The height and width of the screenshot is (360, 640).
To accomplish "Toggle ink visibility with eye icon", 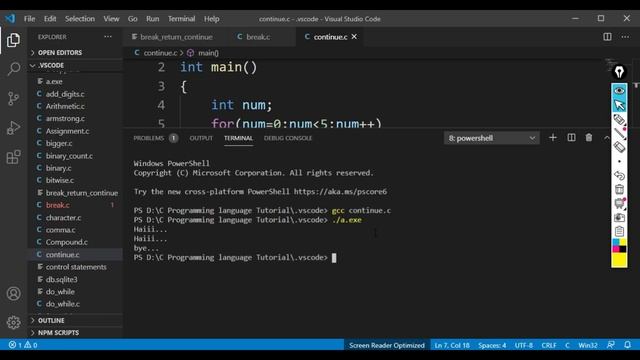I will coord(619,91).
